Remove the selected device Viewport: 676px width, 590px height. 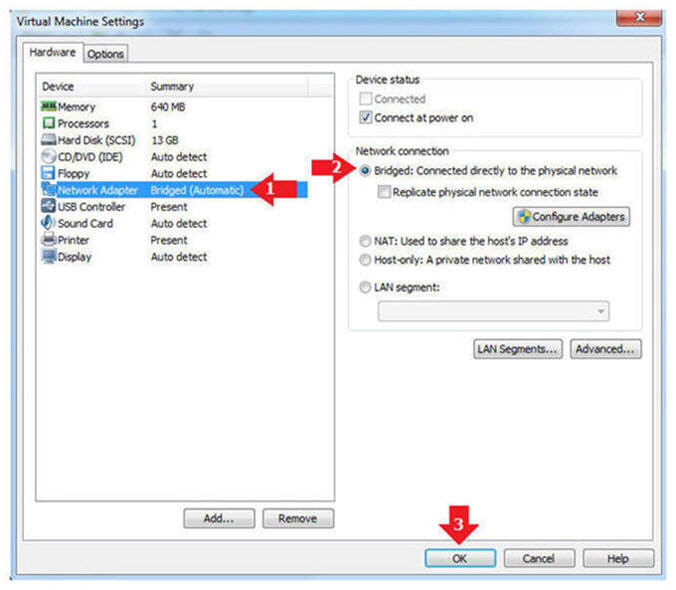pos(298,518)
